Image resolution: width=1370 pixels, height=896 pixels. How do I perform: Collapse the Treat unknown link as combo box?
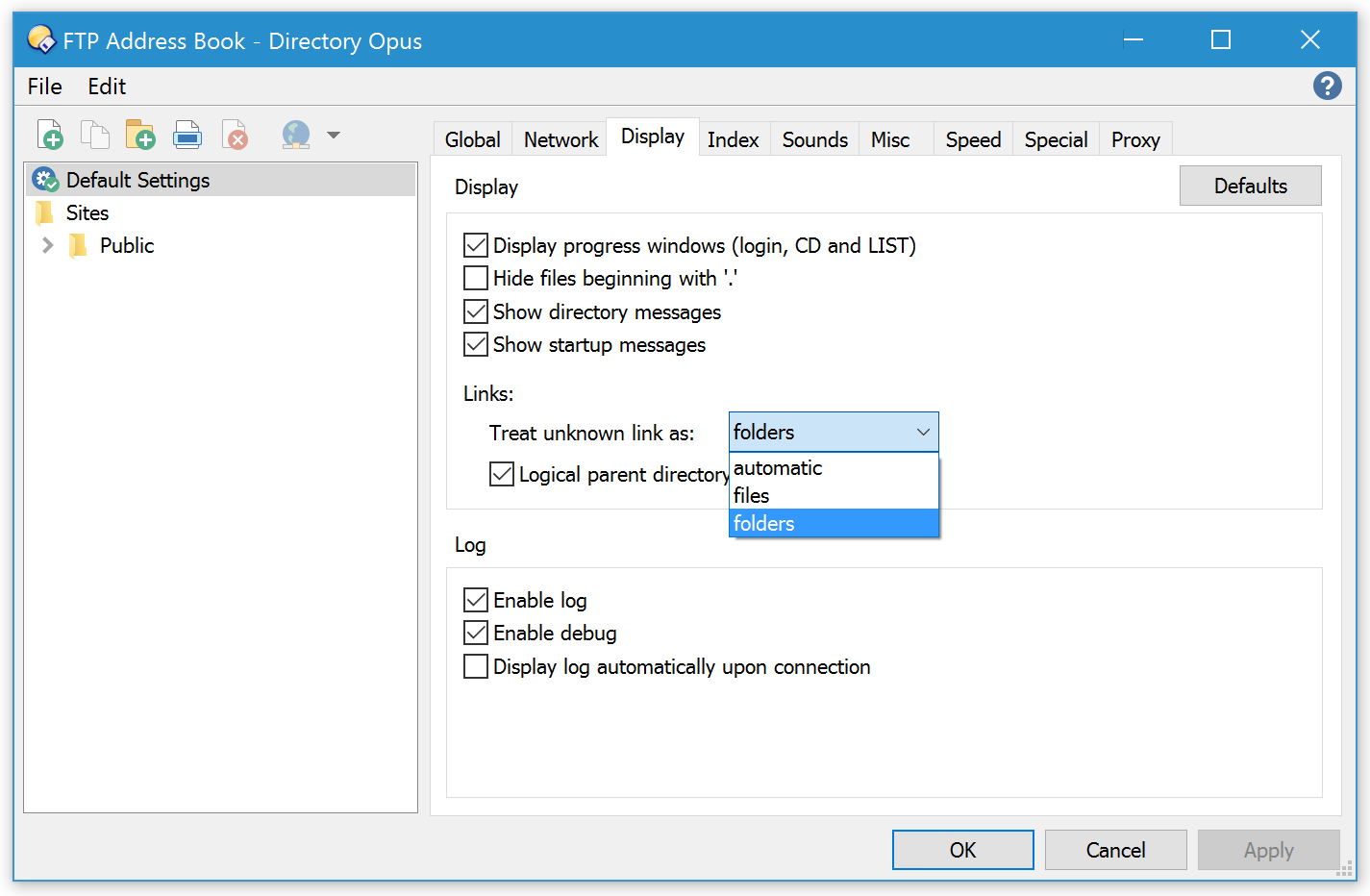tap(834, 432)
